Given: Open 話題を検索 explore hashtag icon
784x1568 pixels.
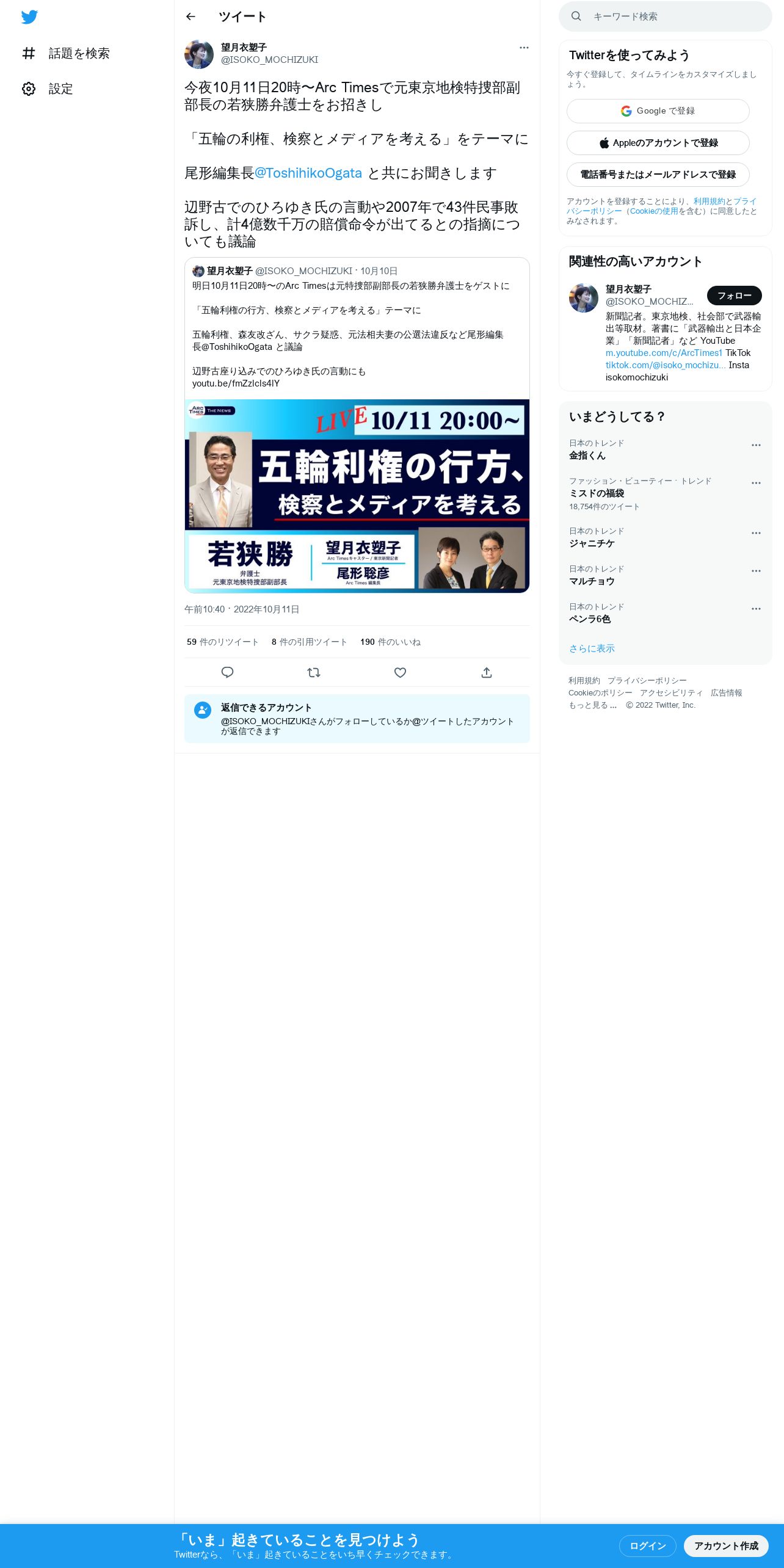Looking at the screenshot, I should tap(29, 53).
